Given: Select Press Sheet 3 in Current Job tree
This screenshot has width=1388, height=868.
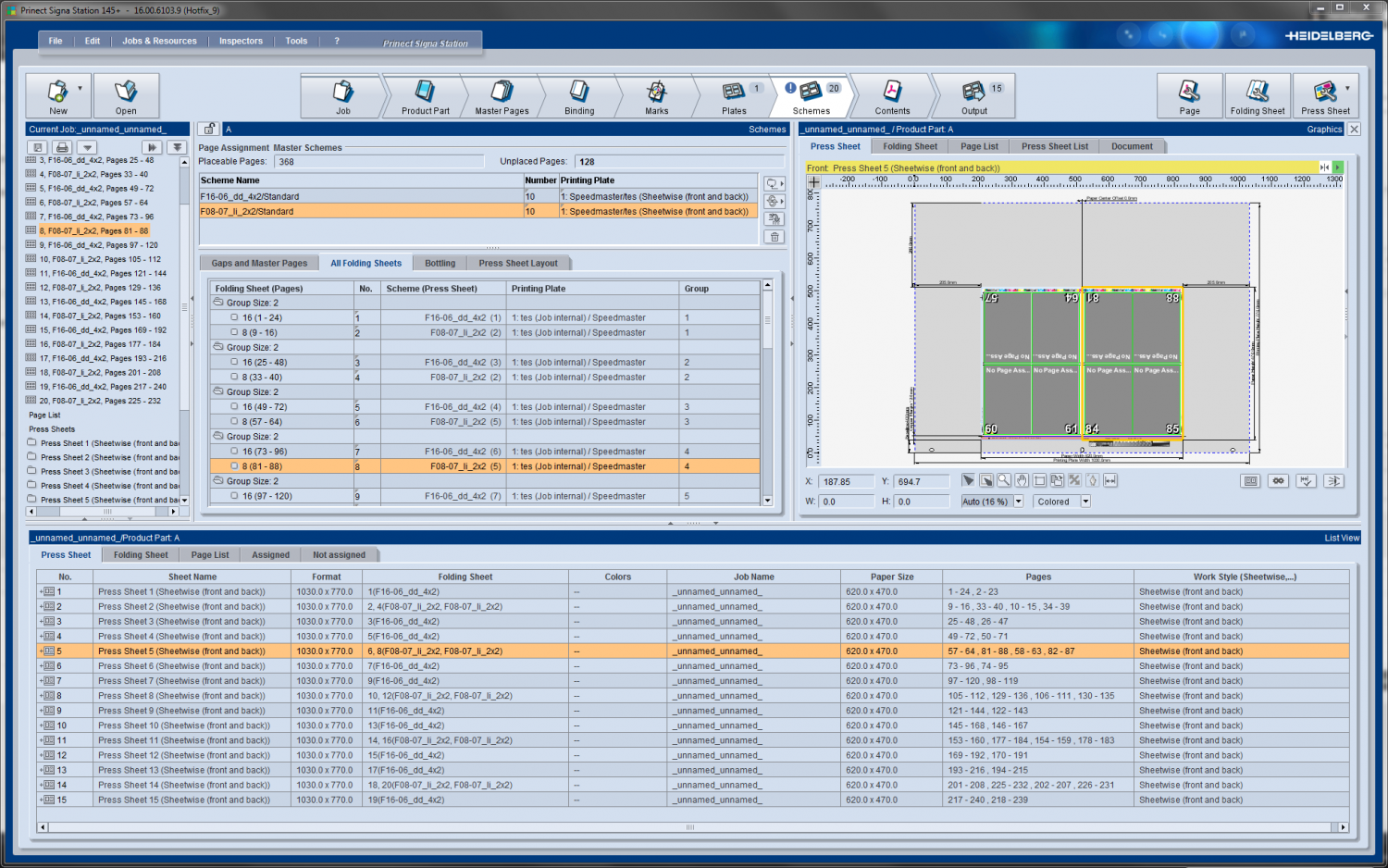Looking at the screenshot, I should click(x=105, y=471).
